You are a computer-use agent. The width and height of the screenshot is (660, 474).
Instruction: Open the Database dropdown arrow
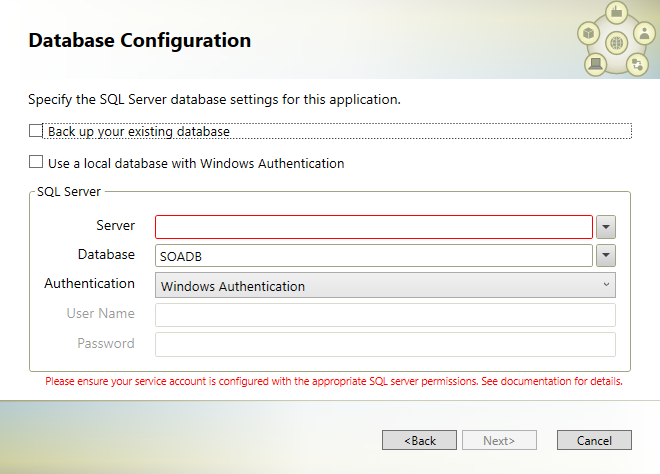click(x=606, y=255)
